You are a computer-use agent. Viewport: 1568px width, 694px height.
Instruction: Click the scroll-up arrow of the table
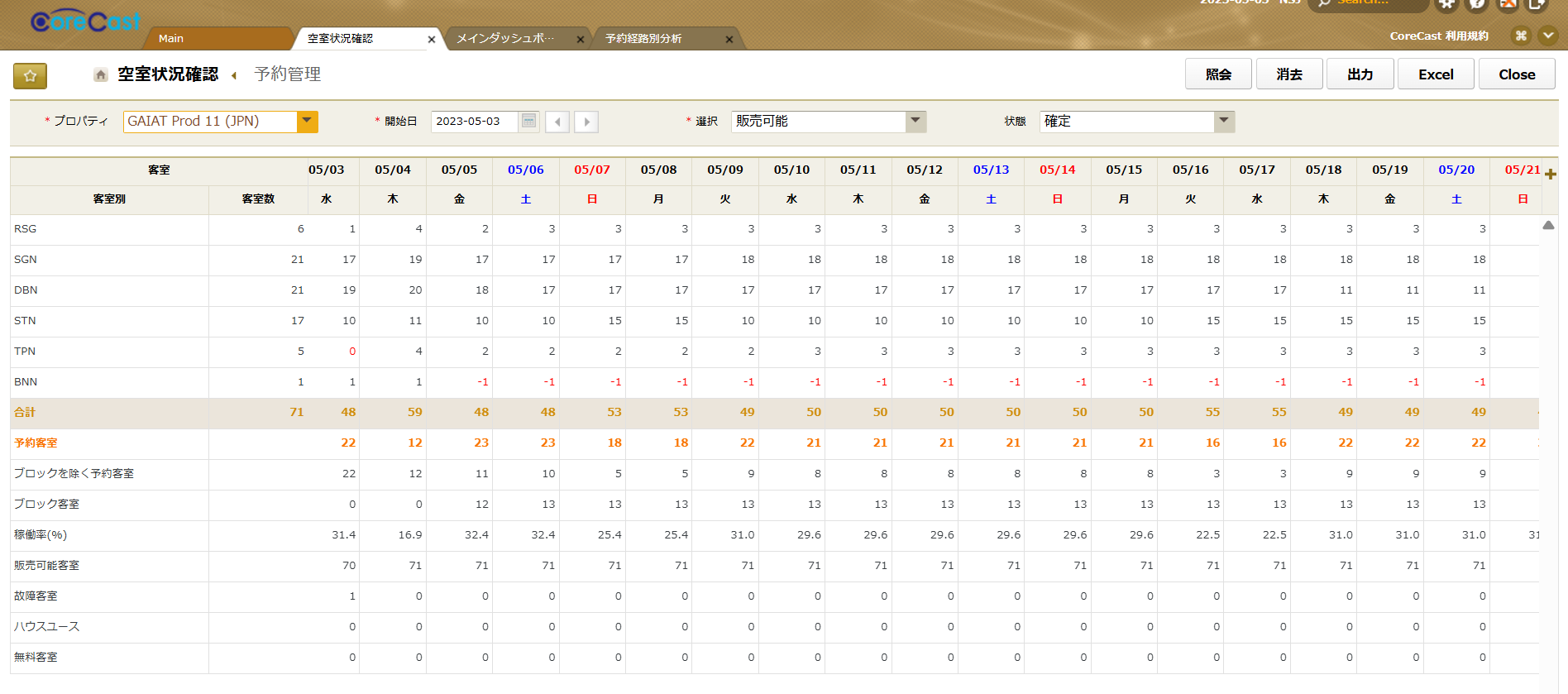[x=1548, y=225]
